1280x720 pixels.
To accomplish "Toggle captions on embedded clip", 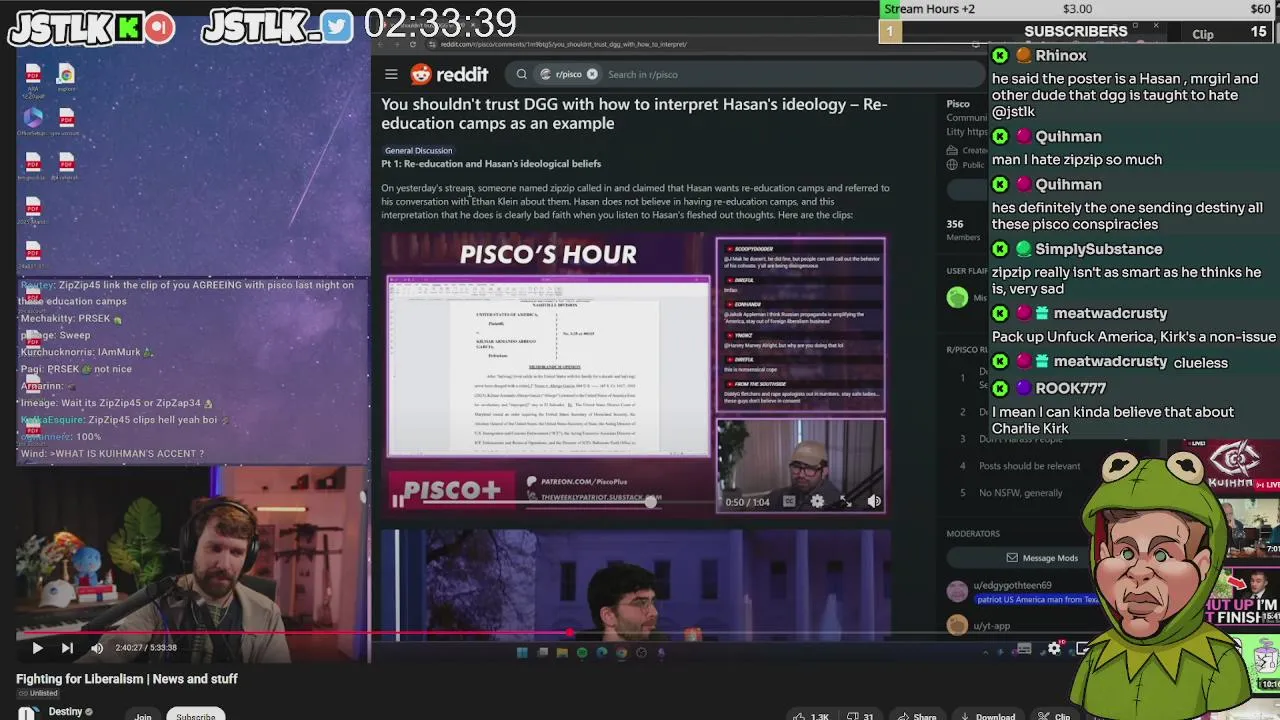I will click(x=789, y=502).
